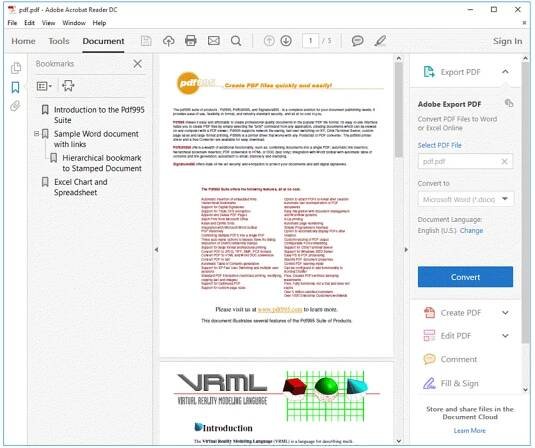Click the Comment label in tools pane
Image resolution: width=535 pixels, height=448 pixels.
[459, 359]
